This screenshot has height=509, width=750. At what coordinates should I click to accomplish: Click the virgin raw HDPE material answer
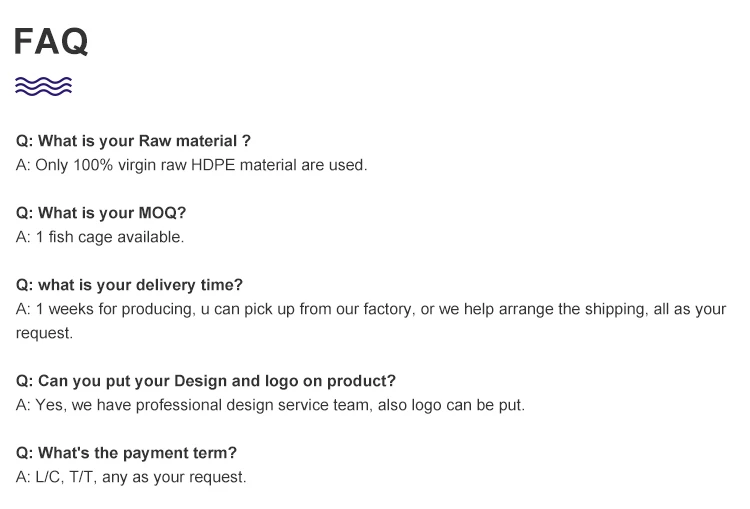point(192,165)
